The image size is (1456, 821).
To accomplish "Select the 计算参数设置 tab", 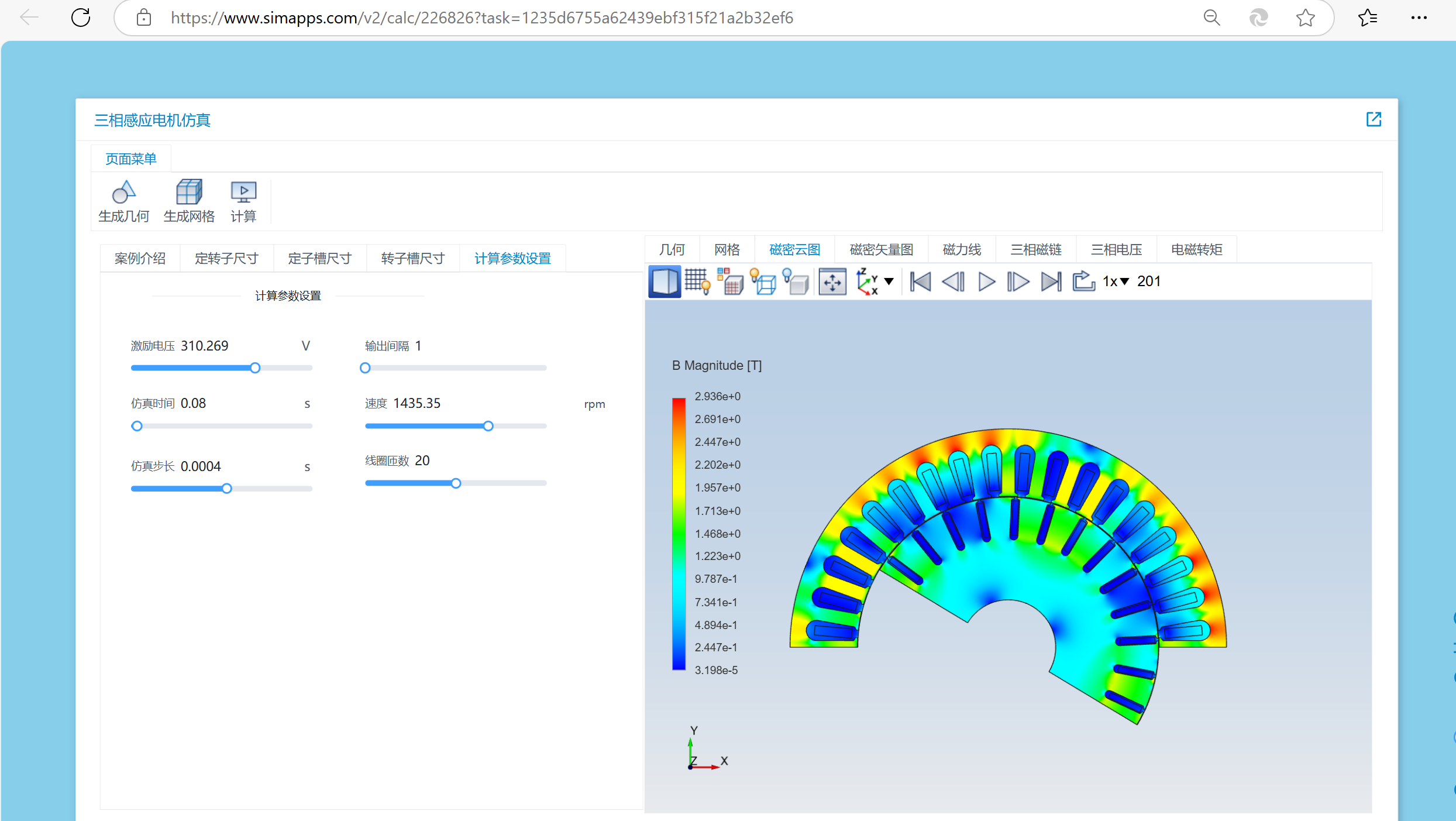I will (512, 259).
